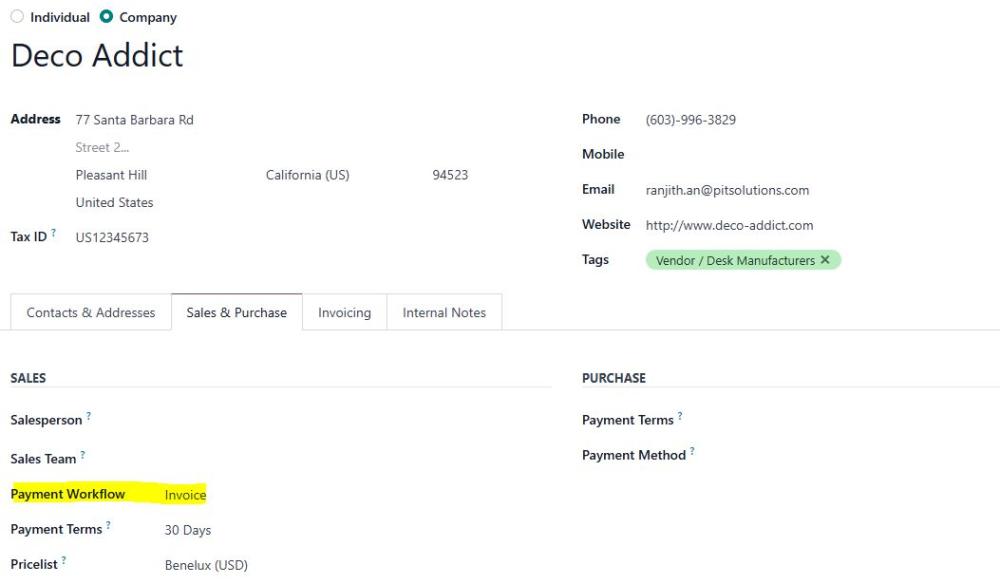Select the Company radio option
Viewport: 1000px width, 584px height.
[107, 17]
